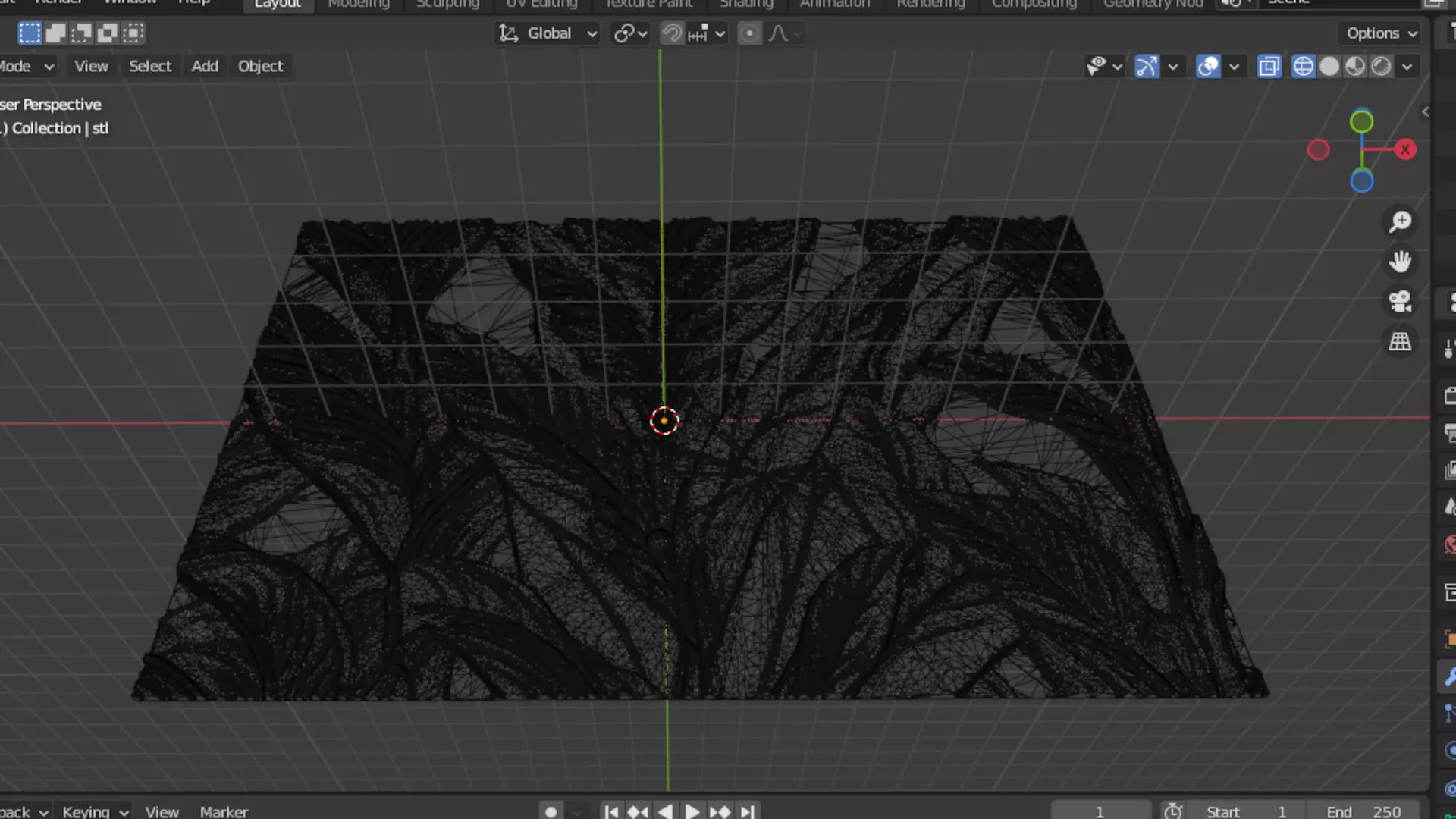Toggle viewport gizmo display
The image size is (1456, 819).
pyautogui.click(x=1147, y=67)
